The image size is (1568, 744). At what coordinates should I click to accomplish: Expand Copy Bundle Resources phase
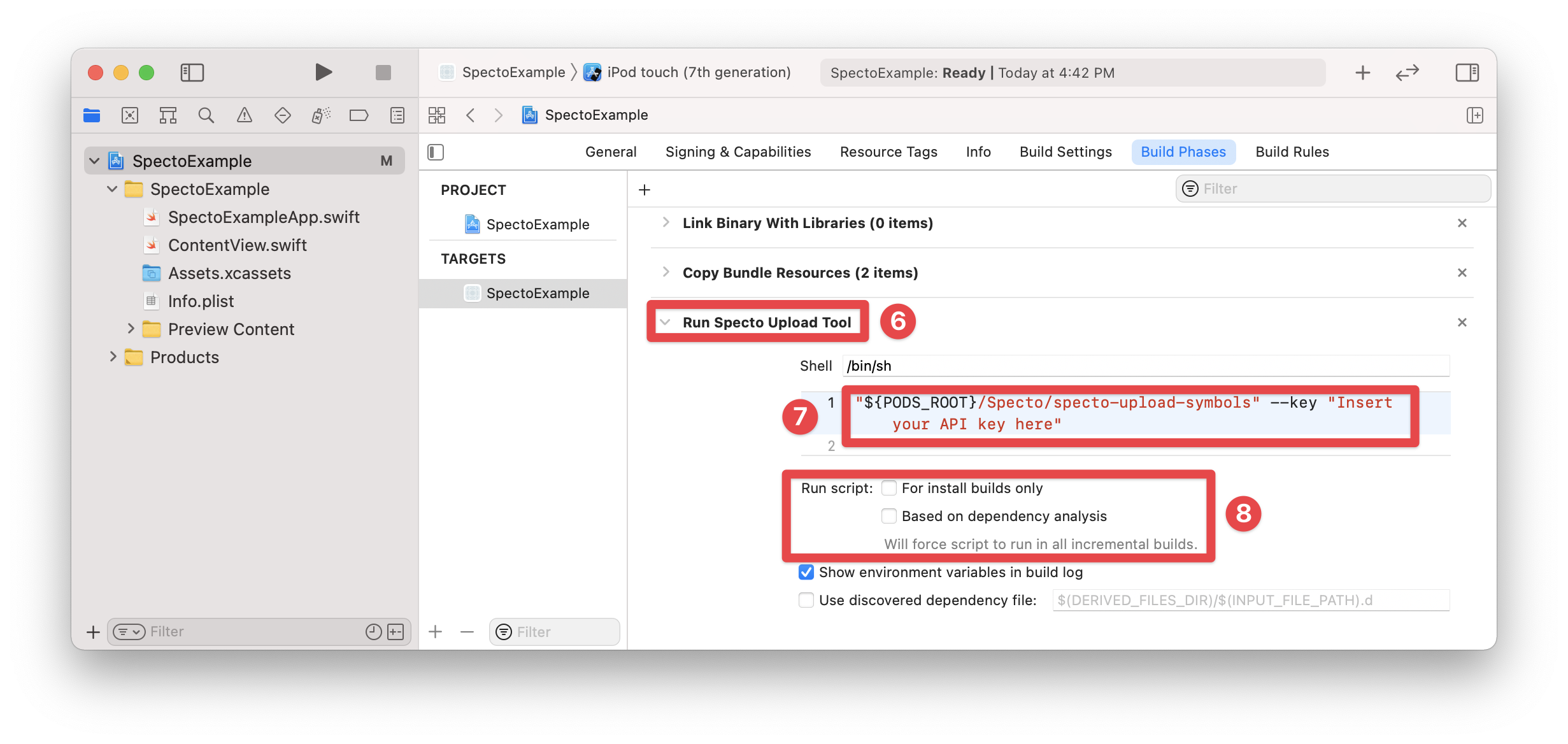point(666,272)
